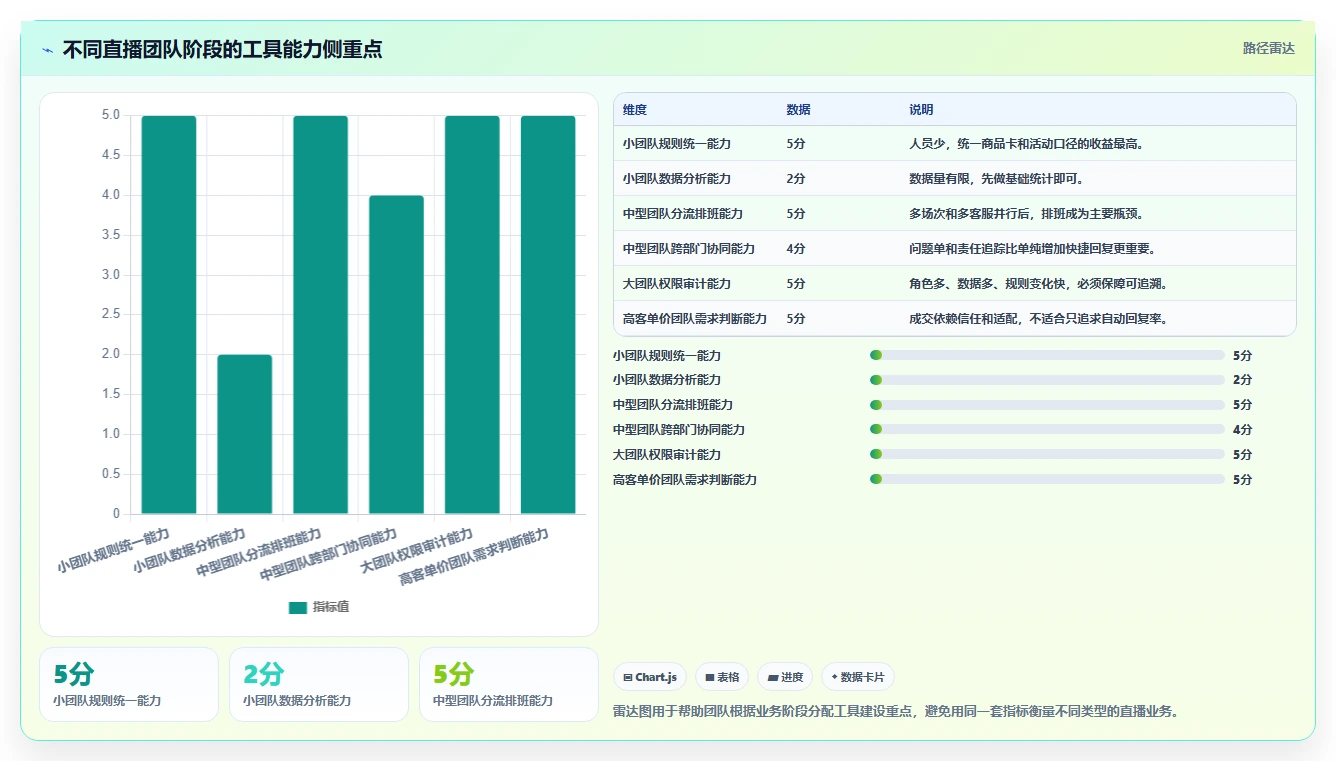Viewport: 1336px width, 761px height.
Task: Click the 小团队数据分析能力 progress bar
Action: click(x=1047, y=380)
